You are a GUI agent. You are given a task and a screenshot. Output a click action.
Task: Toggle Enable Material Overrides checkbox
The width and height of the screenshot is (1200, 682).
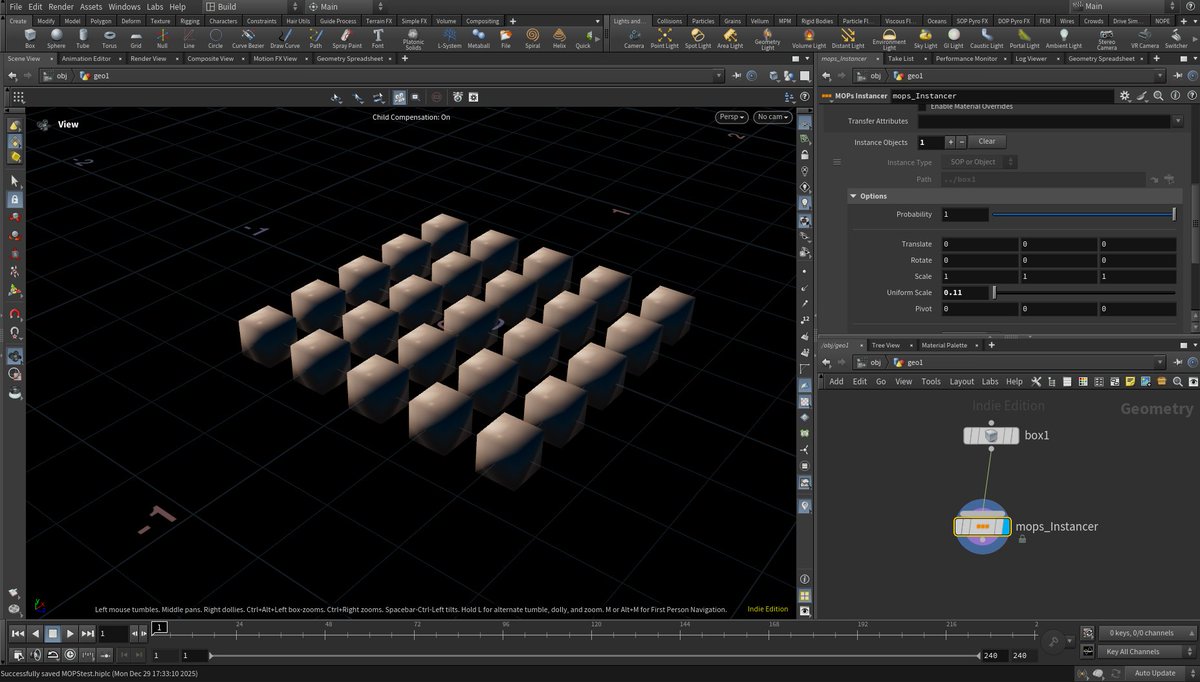pyautogui.click(x=923, y=106)
